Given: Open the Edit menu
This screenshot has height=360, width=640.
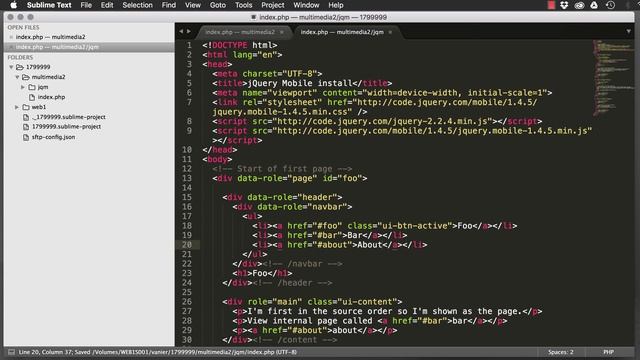Looking at the screenshot, I should [107, 5].
